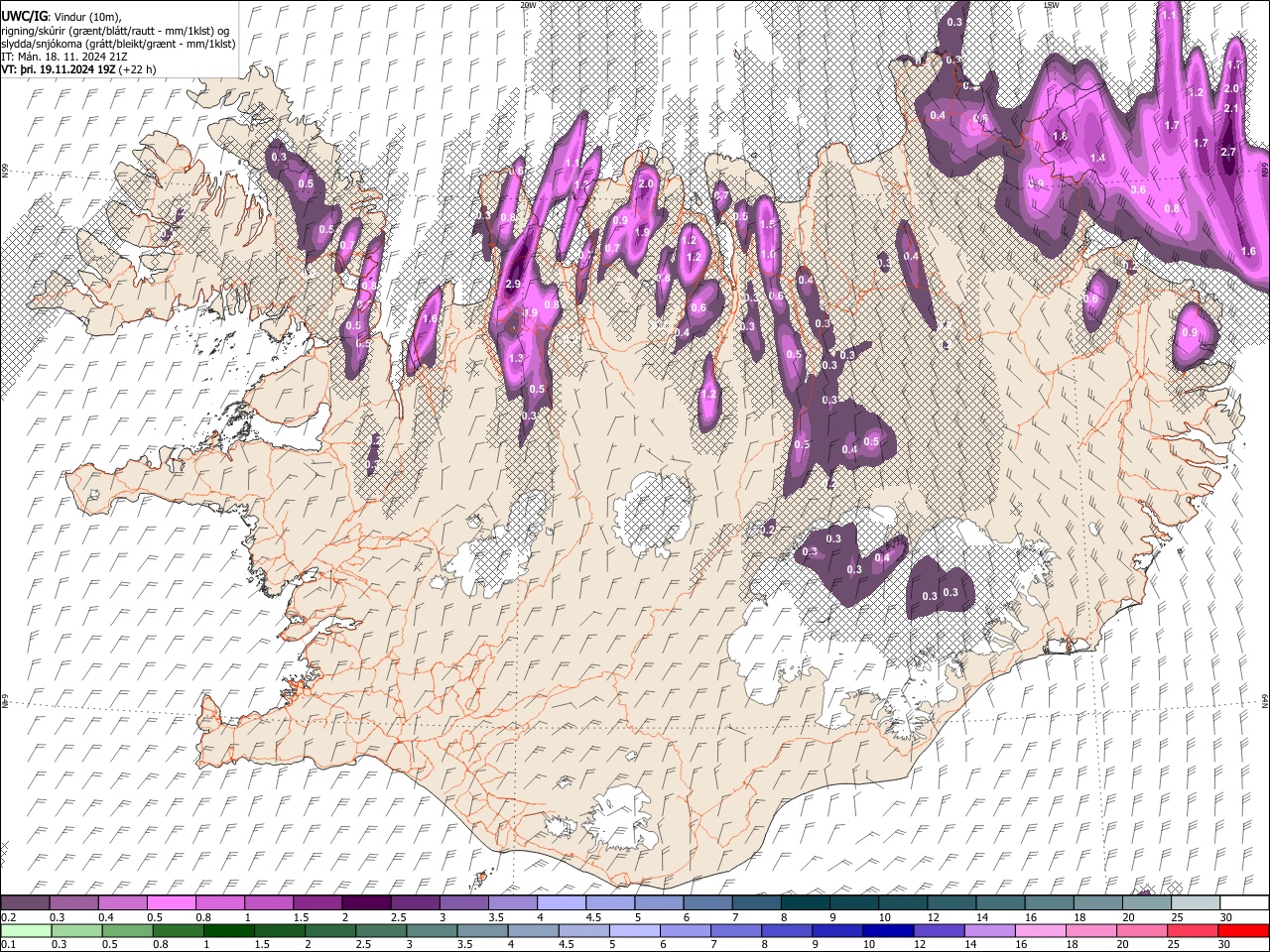Screen dimensions: 1270x952
Task: Click the lower legend swatch between 14 and 16
Action: coord(989,930)
